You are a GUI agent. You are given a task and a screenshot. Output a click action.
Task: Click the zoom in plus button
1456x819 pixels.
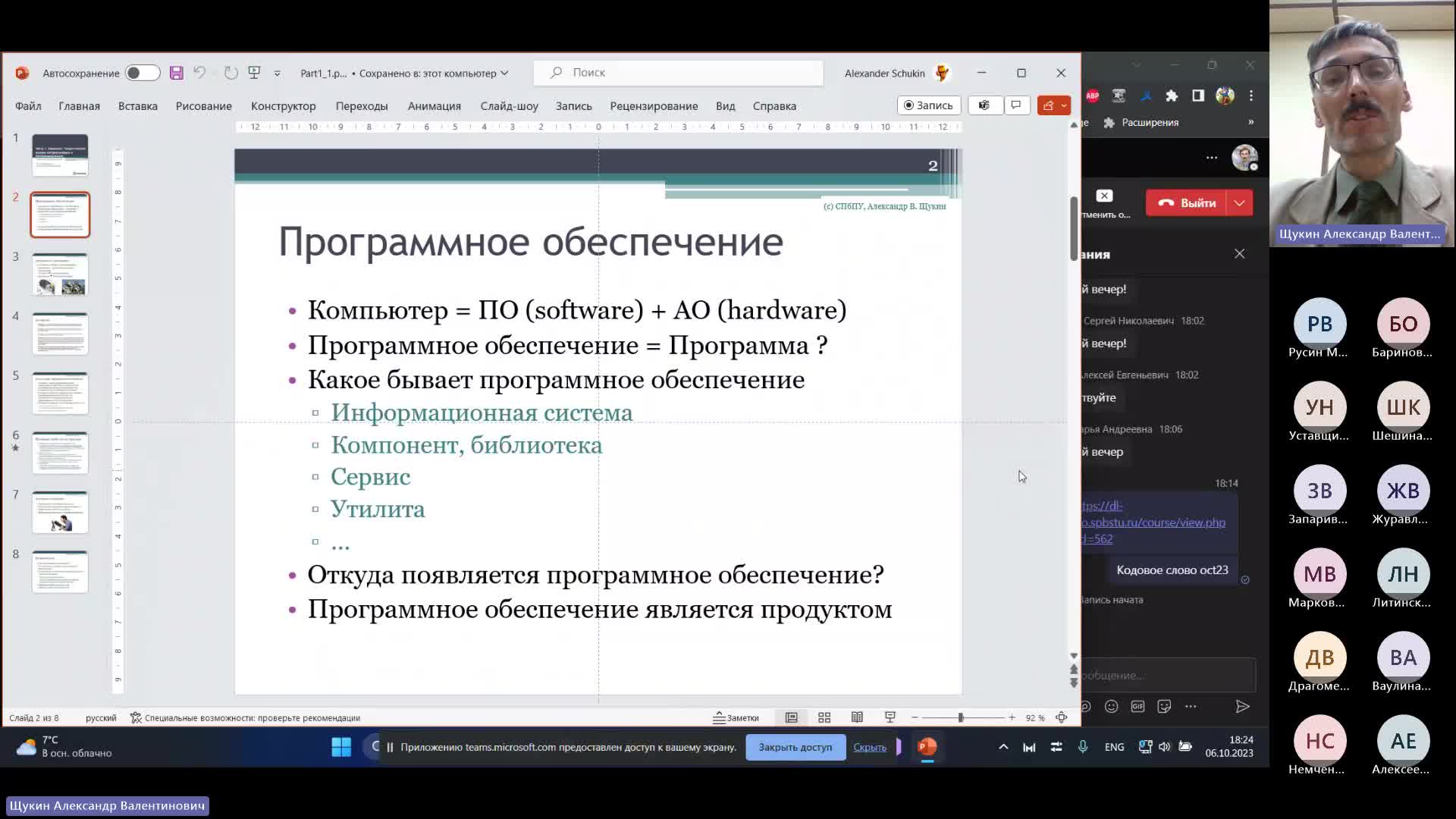pyautogui.click(x=1012, y=717)
